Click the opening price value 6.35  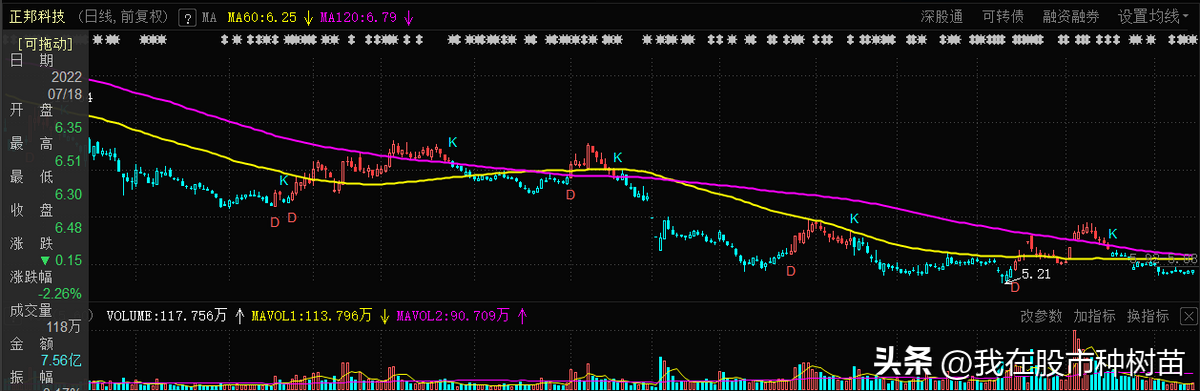pyautogui.click(x=68, y=128)
